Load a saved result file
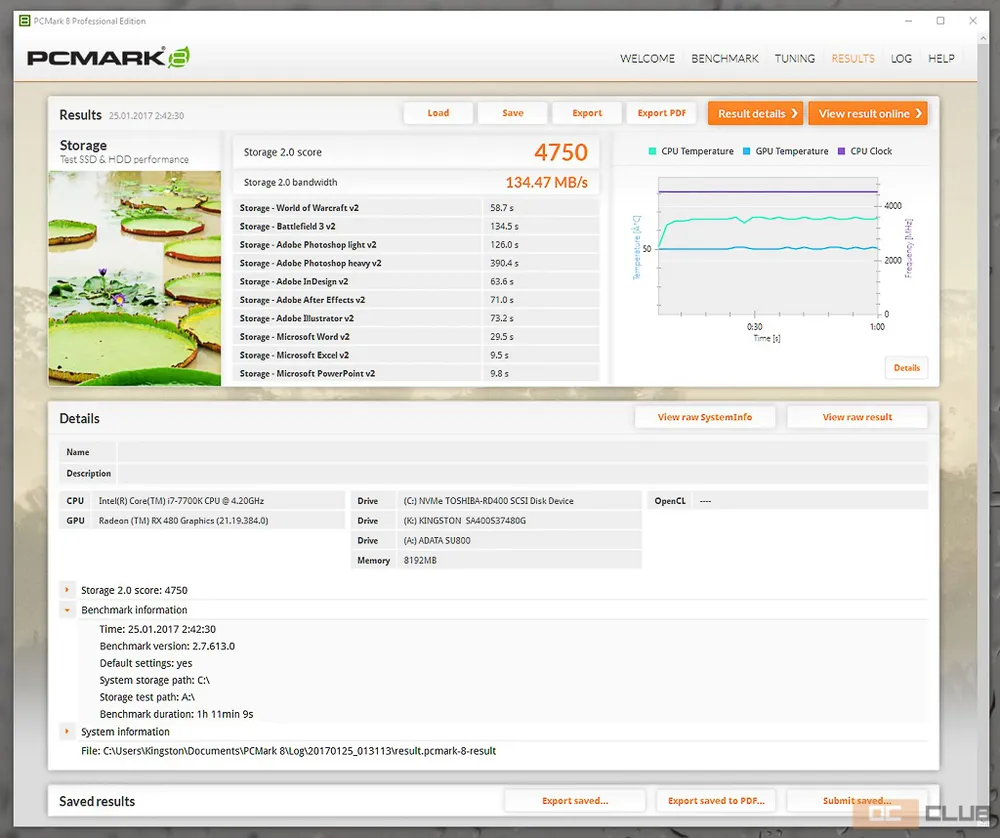Screen dimensions: 1000x838 tap(438, 114)
